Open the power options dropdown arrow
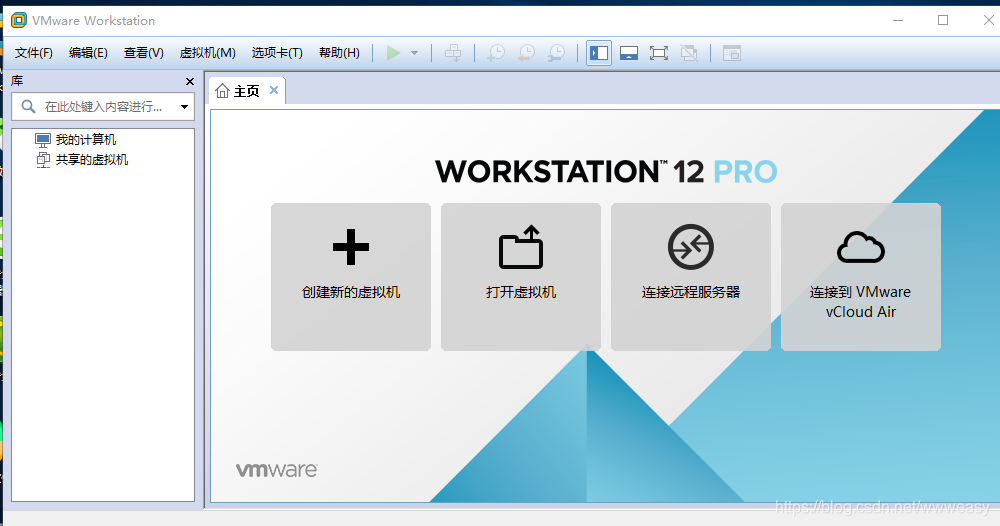1000x526 pixels. pyautogui.click(x=415, y=53)
